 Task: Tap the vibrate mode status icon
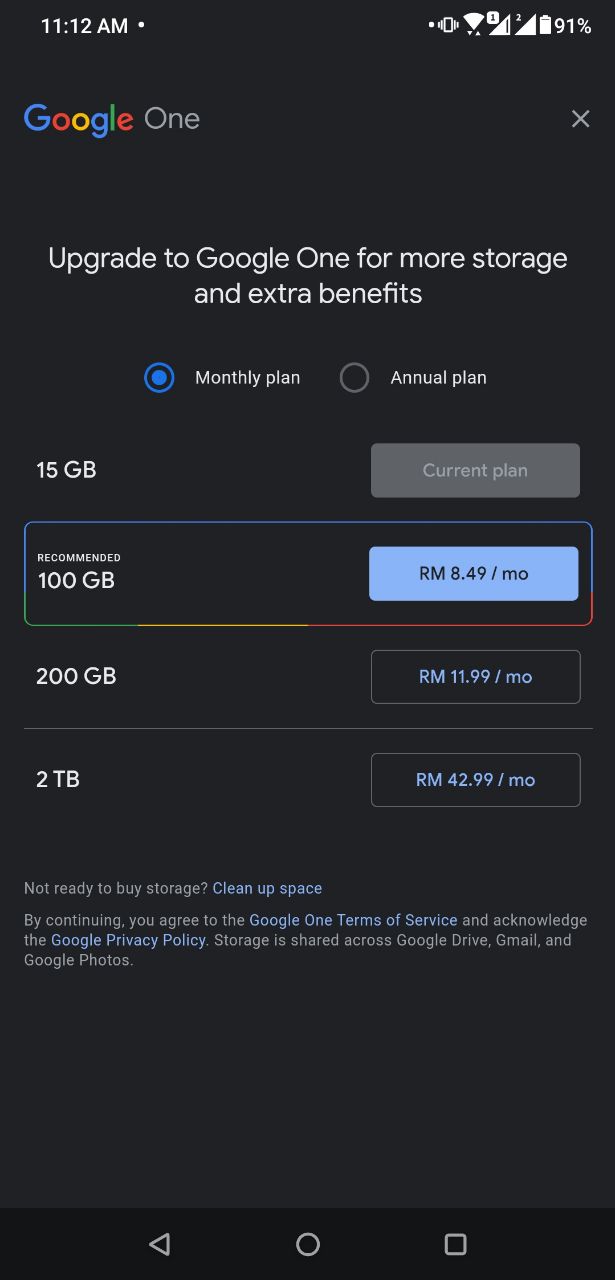[447, 26]
